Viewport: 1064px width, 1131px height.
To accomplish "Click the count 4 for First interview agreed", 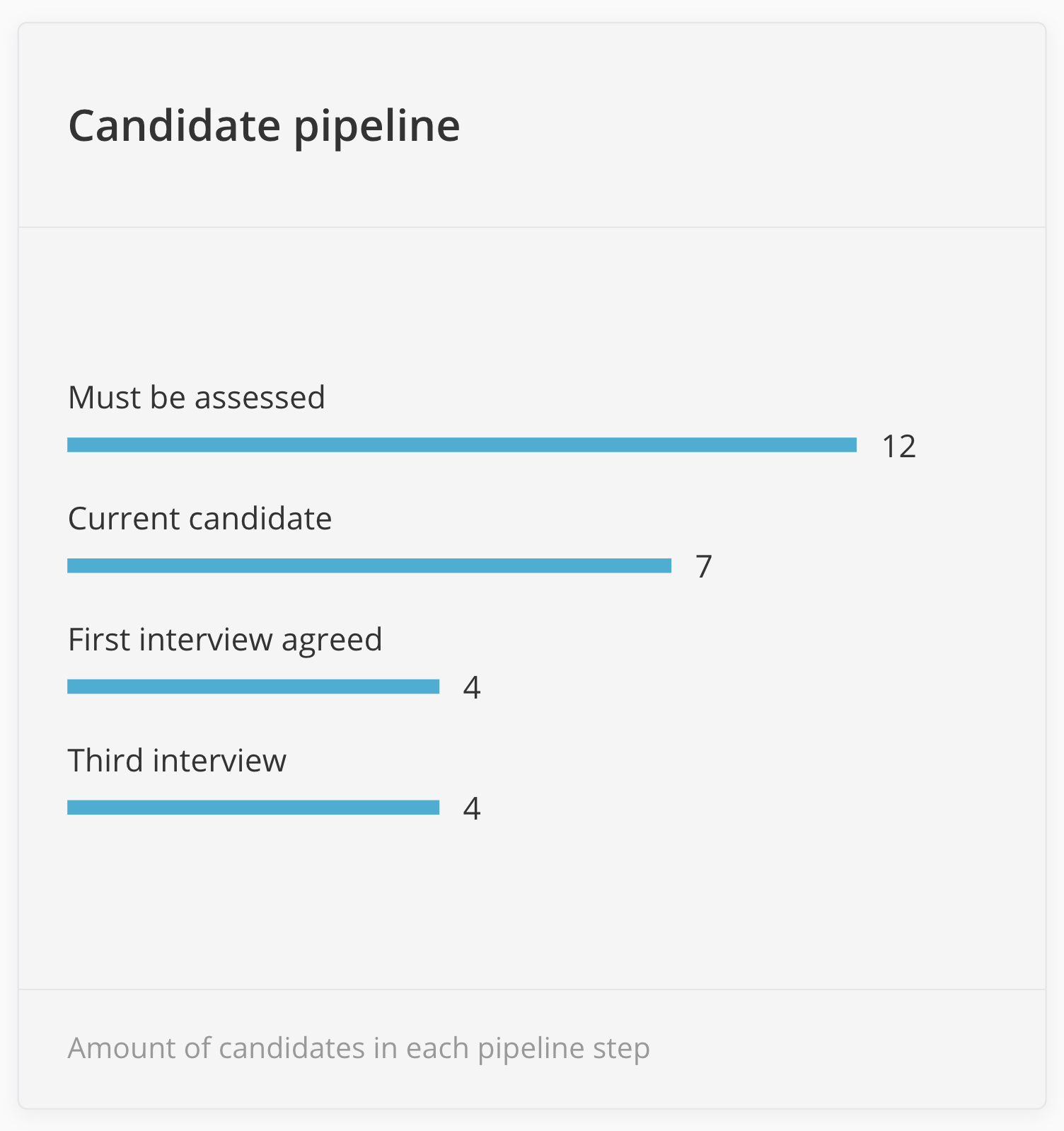I will [472, 687].
